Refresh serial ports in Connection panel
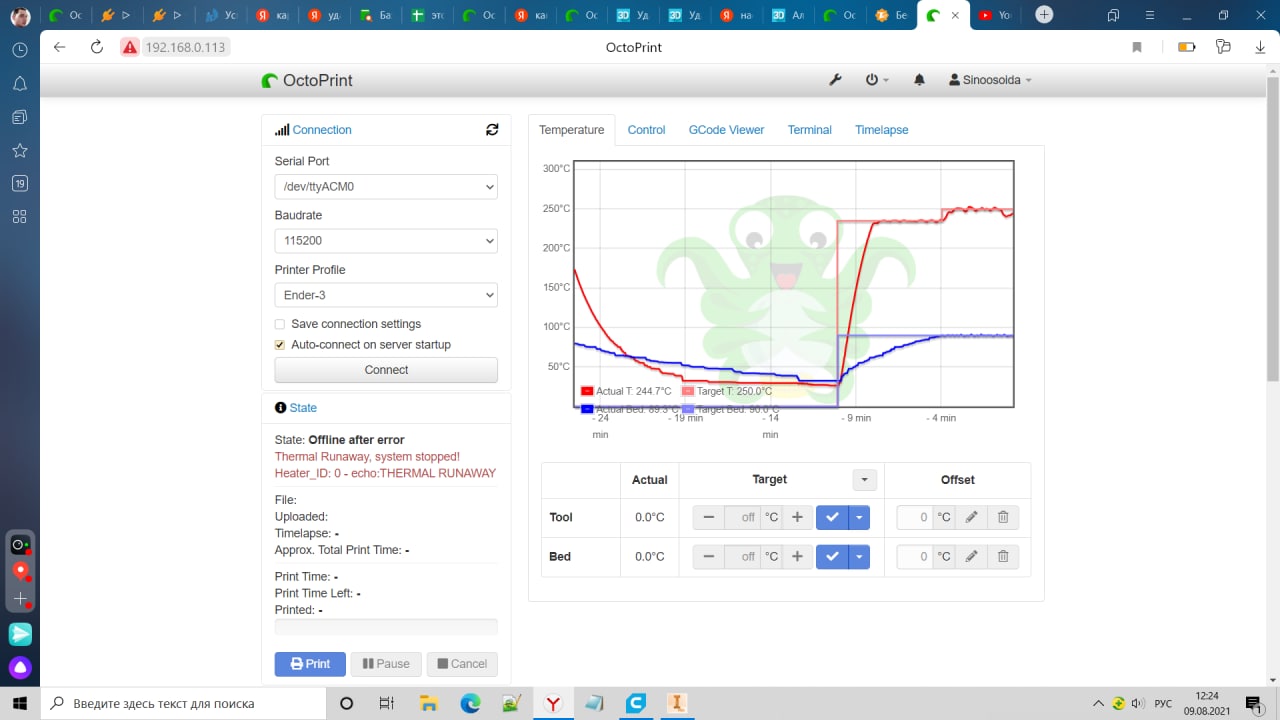Image resolution: width=1280 pixels, height=720 pixels. 492,130
